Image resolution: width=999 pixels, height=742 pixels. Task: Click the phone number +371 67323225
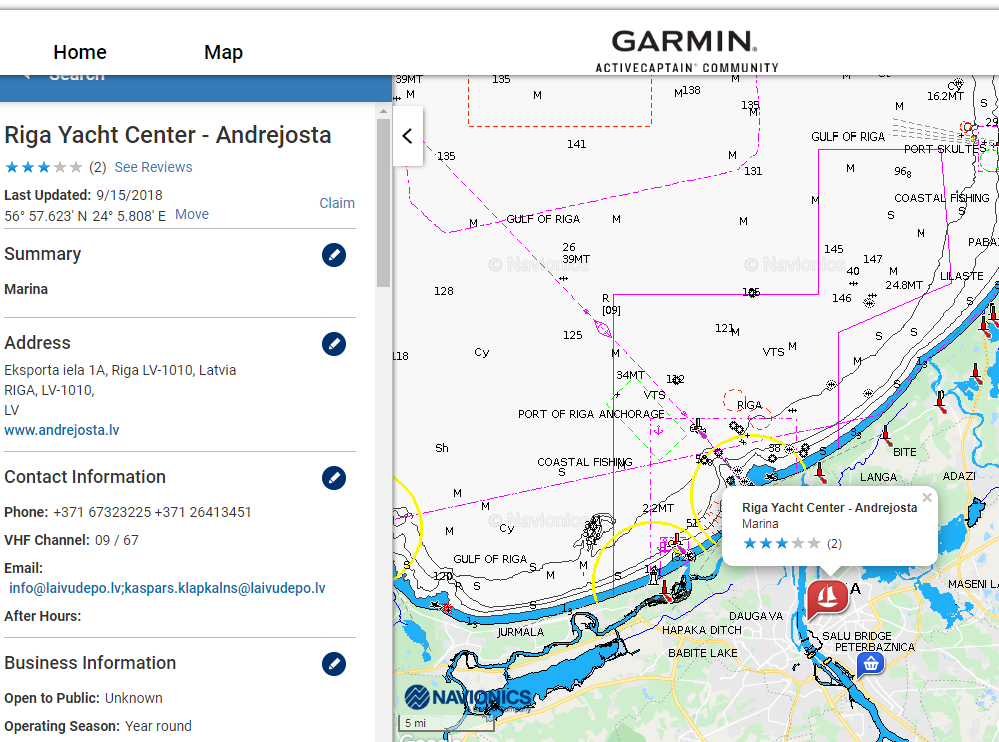[x=102, y=512]
